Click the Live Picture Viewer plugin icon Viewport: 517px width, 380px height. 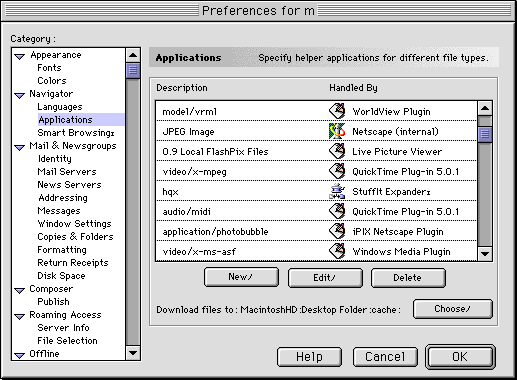pyautogui.click(x=337, y=151)
